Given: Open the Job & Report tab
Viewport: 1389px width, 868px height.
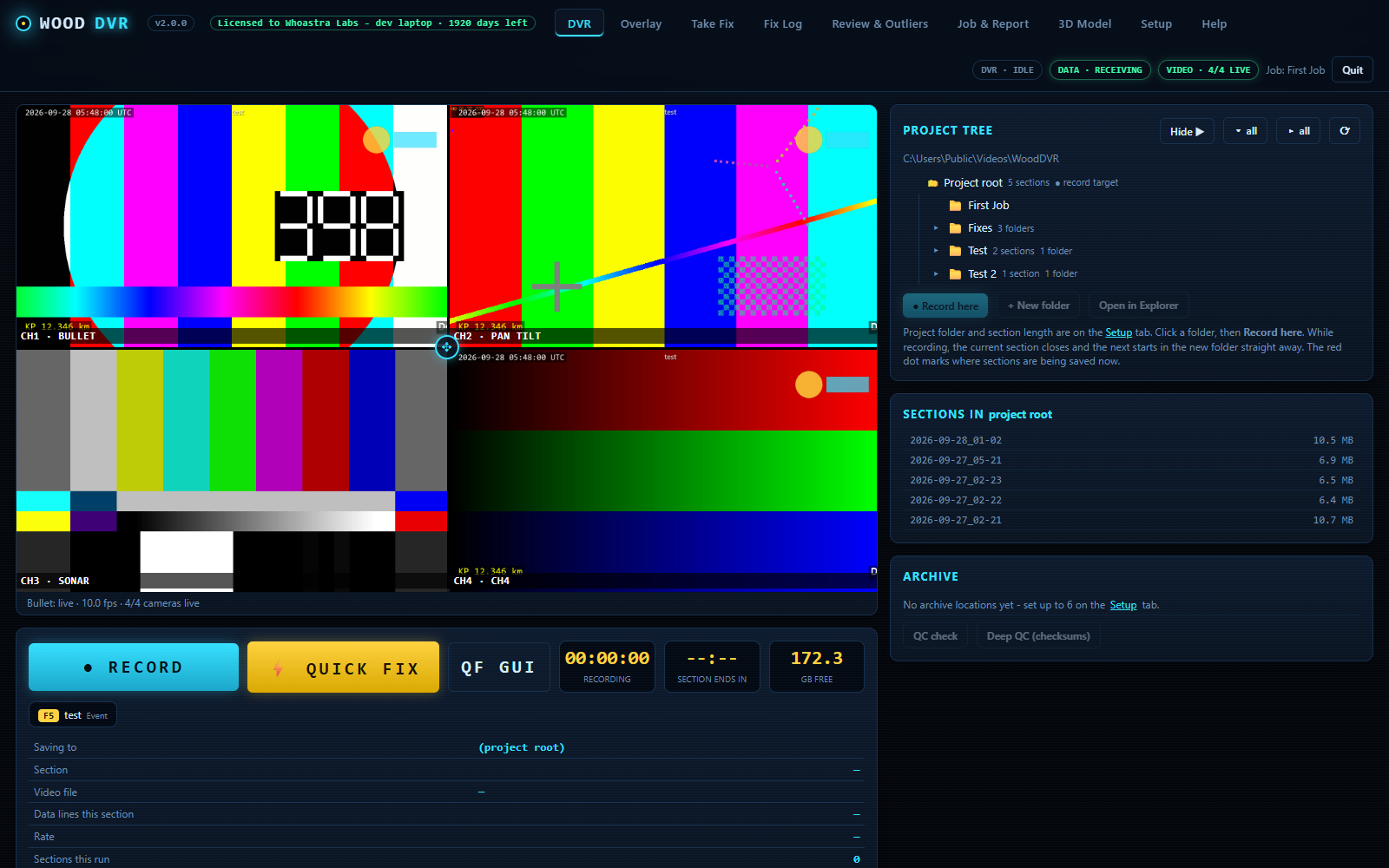Looking at the screenshot, I should [993, 23].
